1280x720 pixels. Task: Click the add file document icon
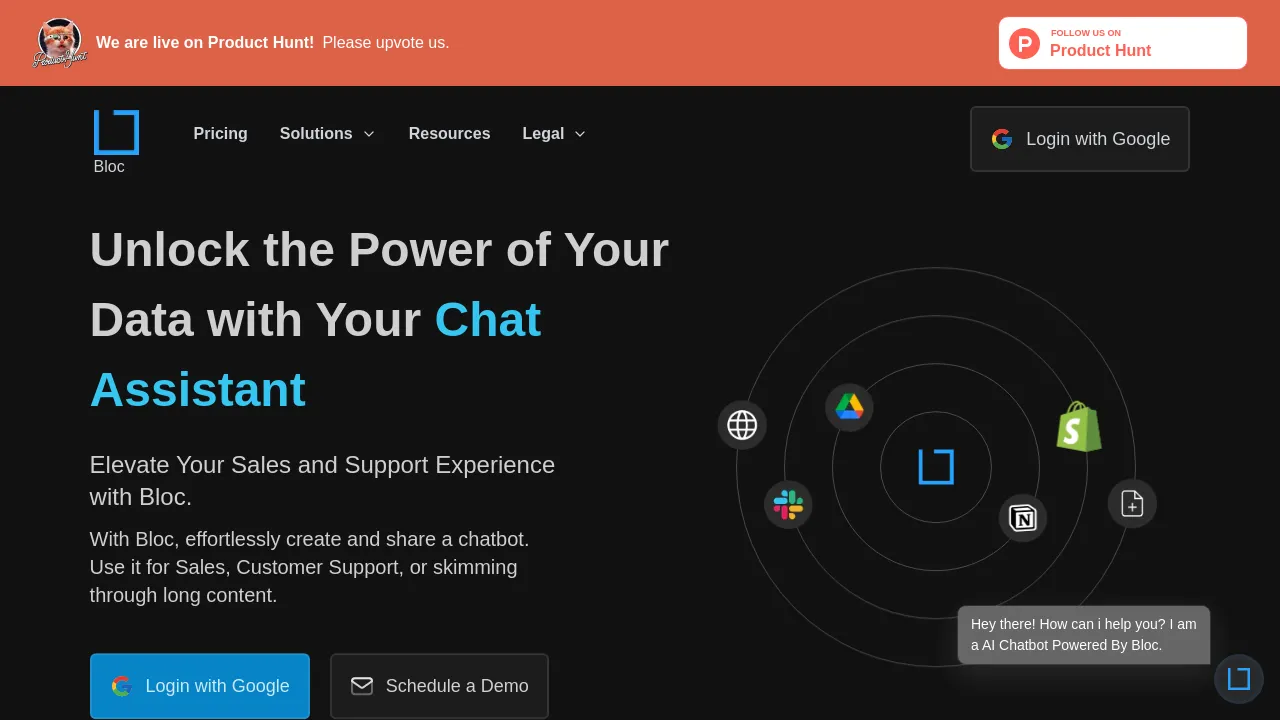(x=1132, y=503)
